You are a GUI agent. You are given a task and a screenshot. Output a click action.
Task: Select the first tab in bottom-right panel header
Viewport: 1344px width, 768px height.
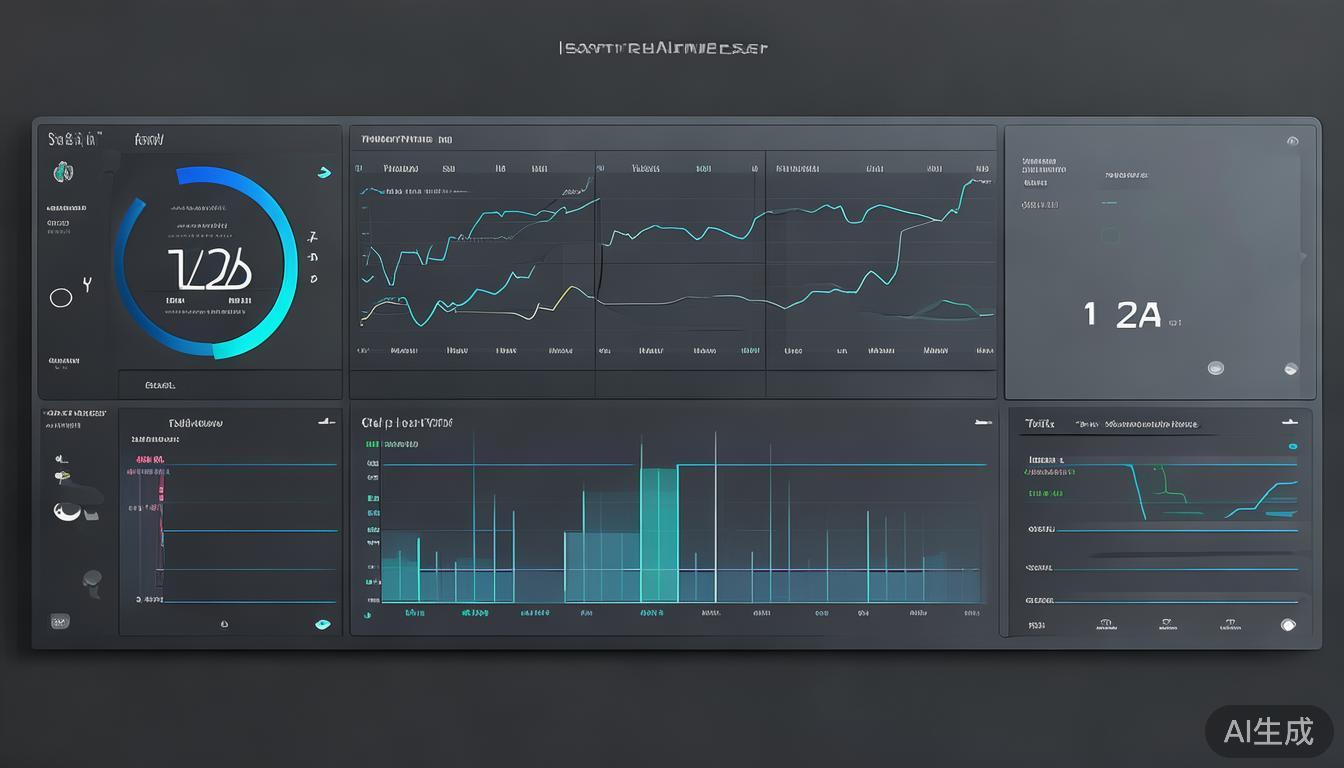[1040, 424]
